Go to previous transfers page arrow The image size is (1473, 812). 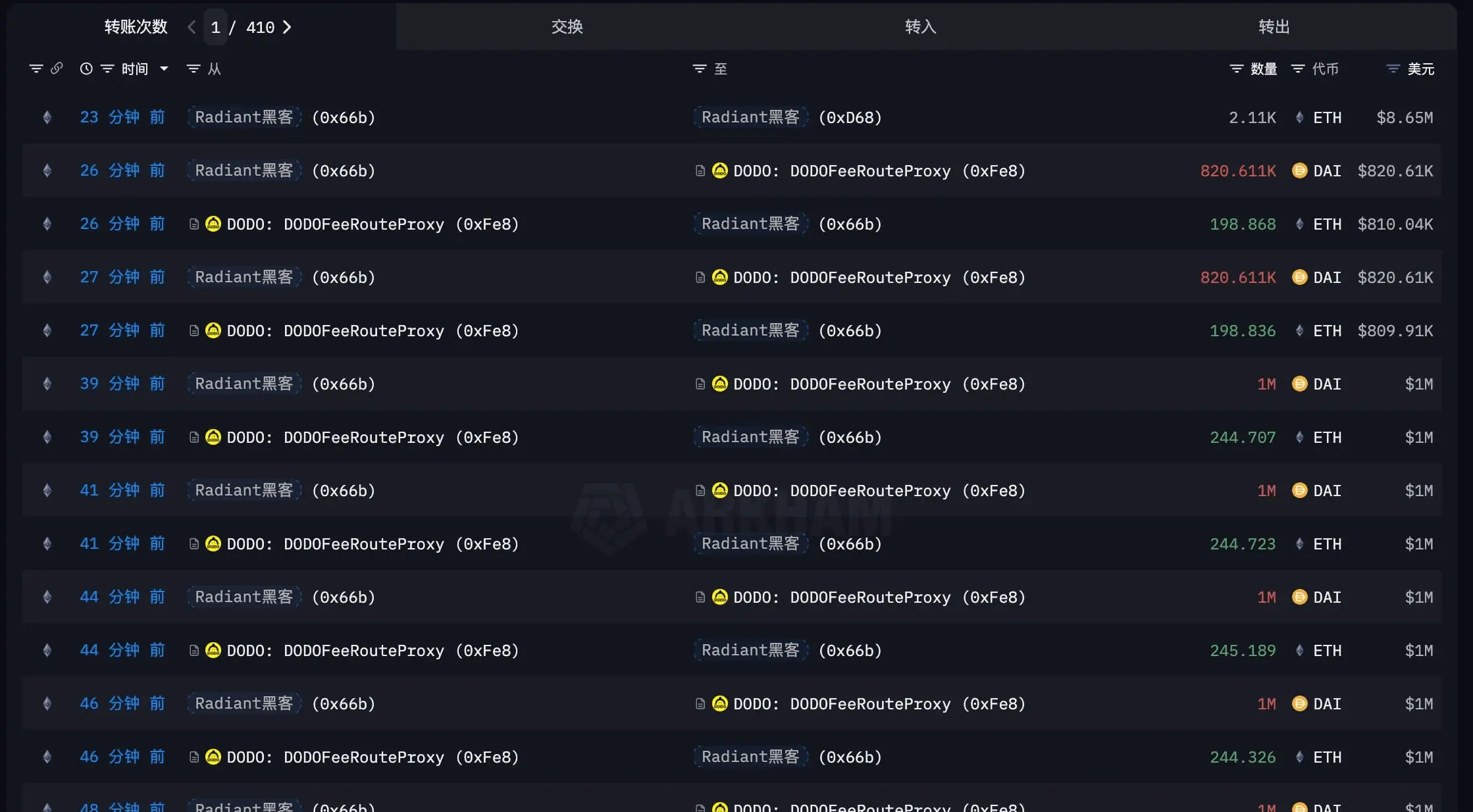192,27
